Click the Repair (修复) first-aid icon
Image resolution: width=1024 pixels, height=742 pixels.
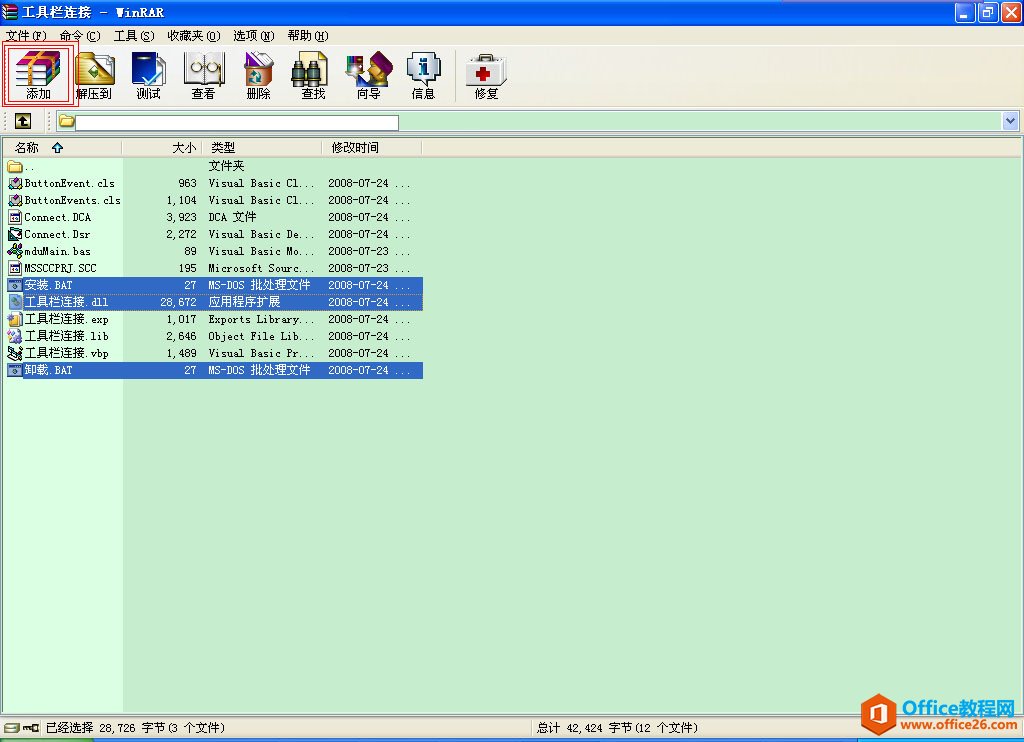486,74
